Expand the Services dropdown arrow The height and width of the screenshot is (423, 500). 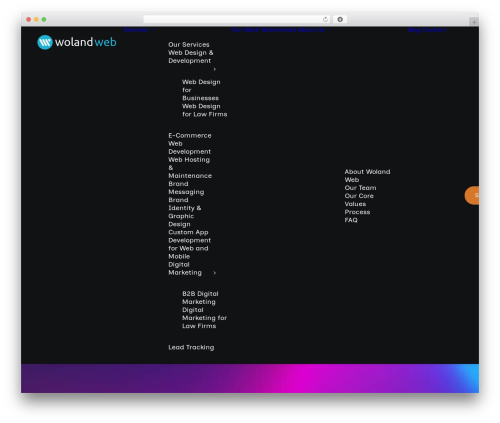coord(153,30)
